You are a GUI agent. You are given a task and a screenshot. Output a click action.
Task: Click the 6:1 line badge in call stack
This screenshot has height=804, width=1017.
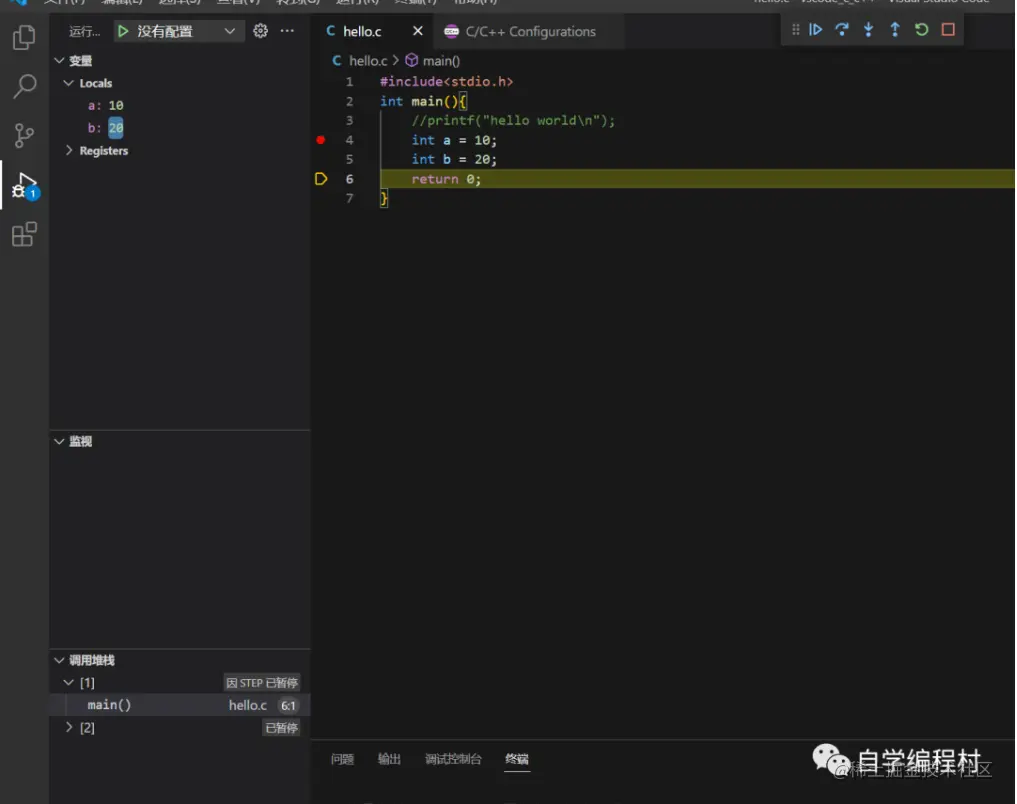coord(288,705)
